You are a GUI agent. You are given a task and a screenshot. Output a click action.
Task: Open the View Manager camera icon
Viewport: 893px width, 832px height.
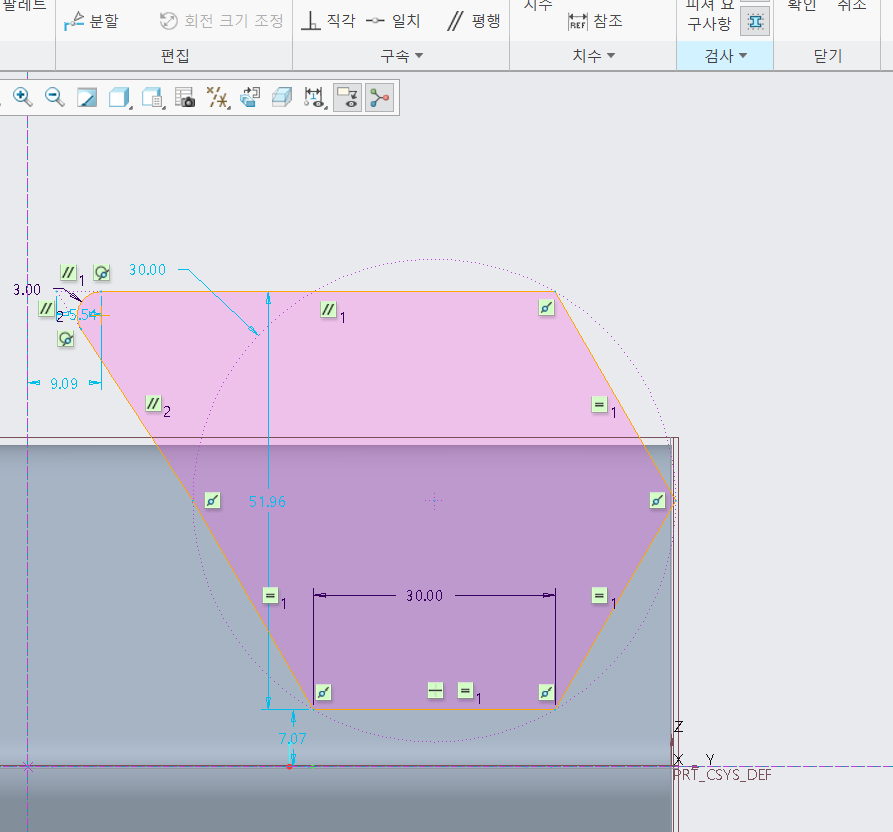(x=185, y=97)
